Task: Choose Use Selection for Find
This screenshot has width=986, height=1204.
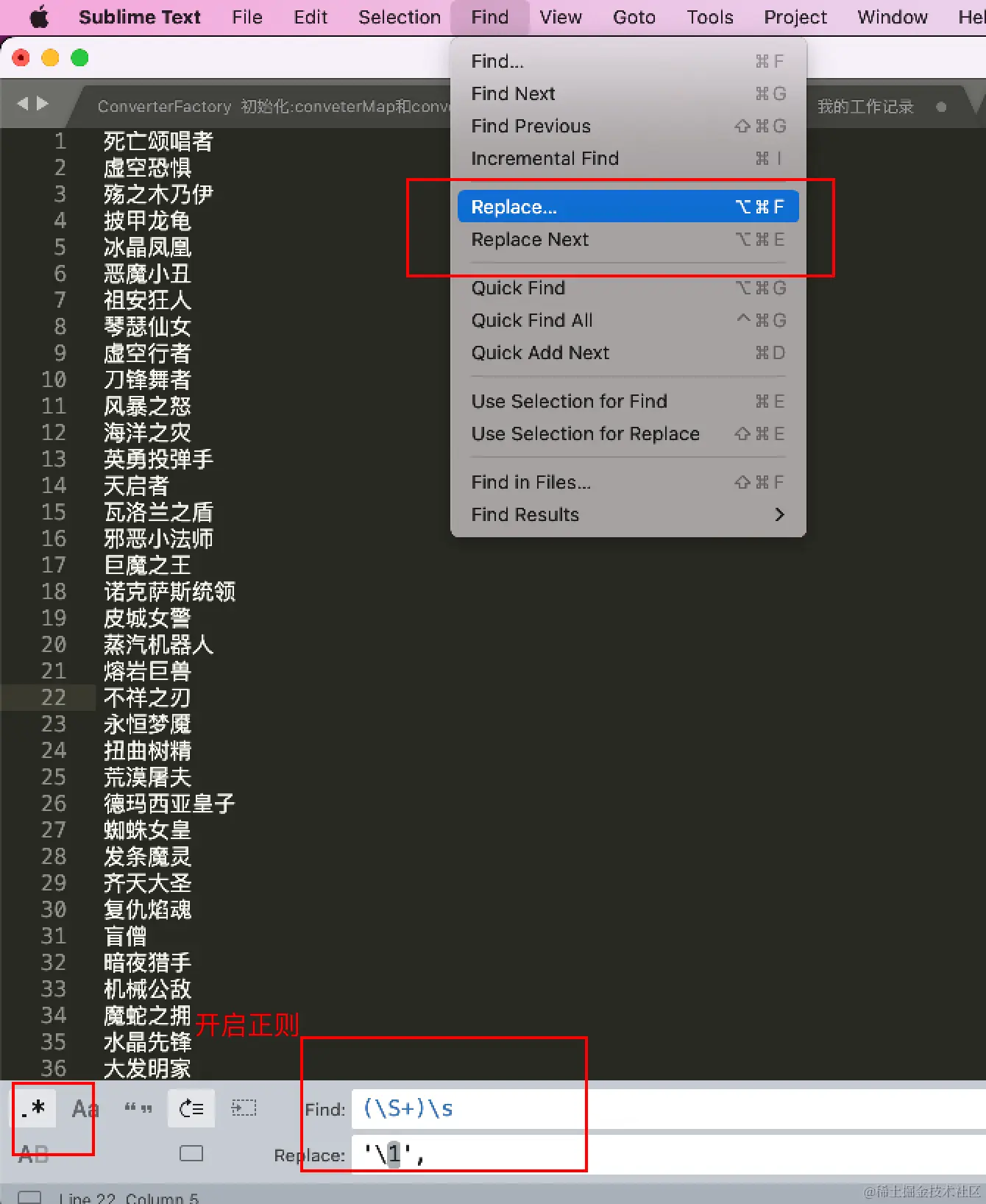Action: point(628,401)
